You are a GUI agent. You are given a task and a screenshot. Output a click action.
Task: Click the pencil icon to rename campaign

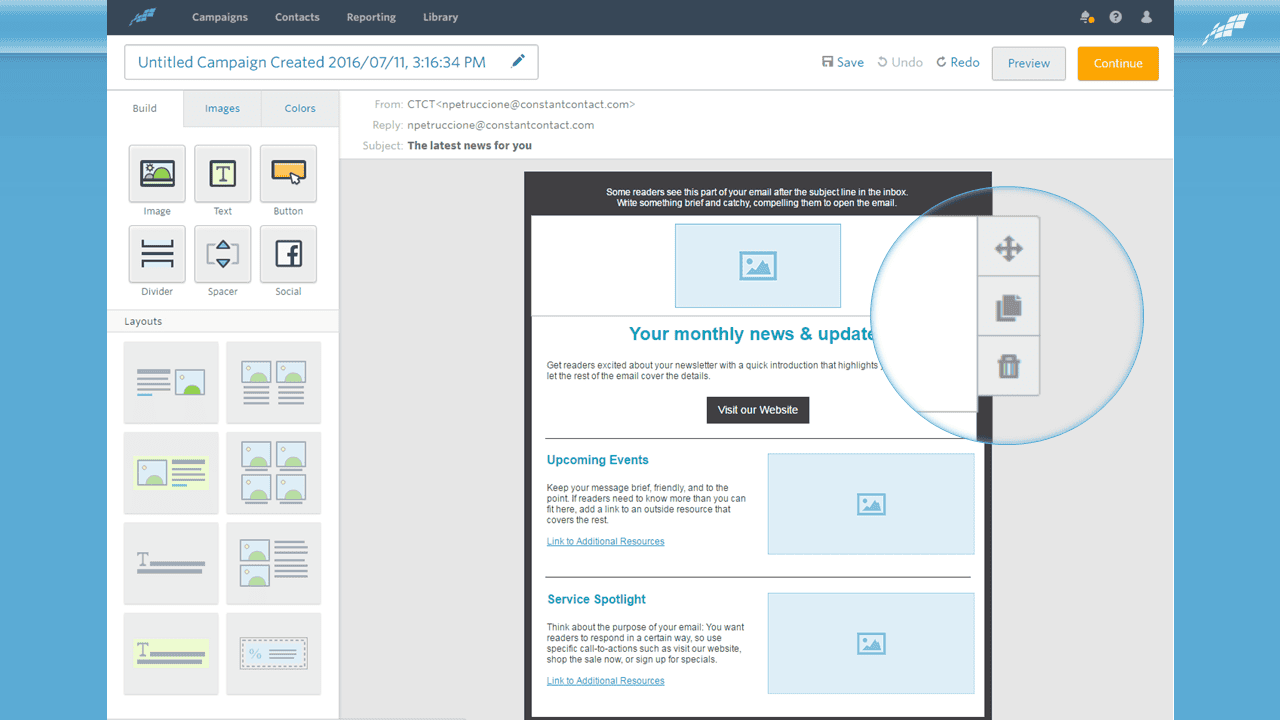pyautogui.click(x=518, y=61)
